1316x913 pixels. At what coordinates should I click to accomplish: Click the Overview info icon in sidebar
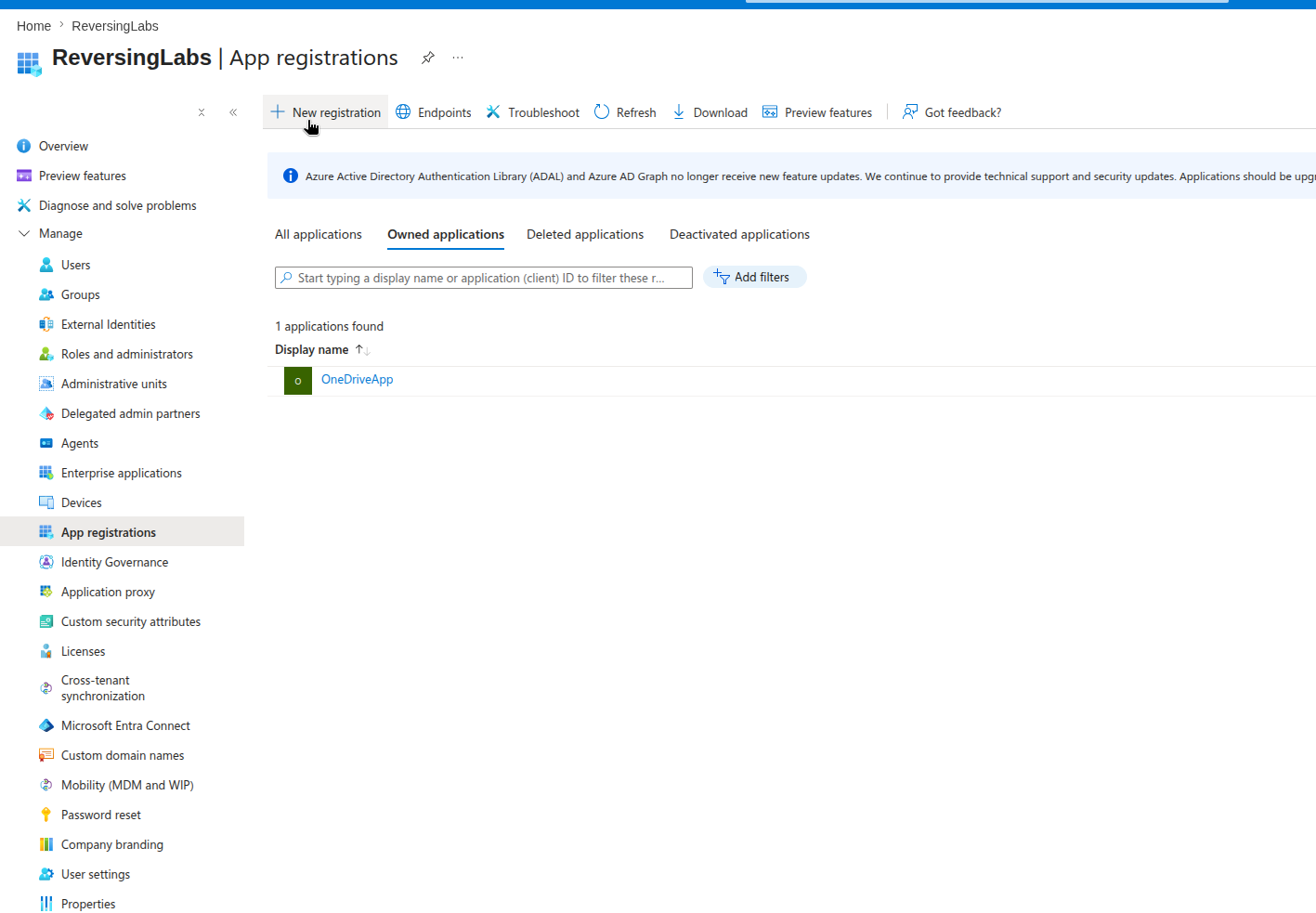[24, 146]
